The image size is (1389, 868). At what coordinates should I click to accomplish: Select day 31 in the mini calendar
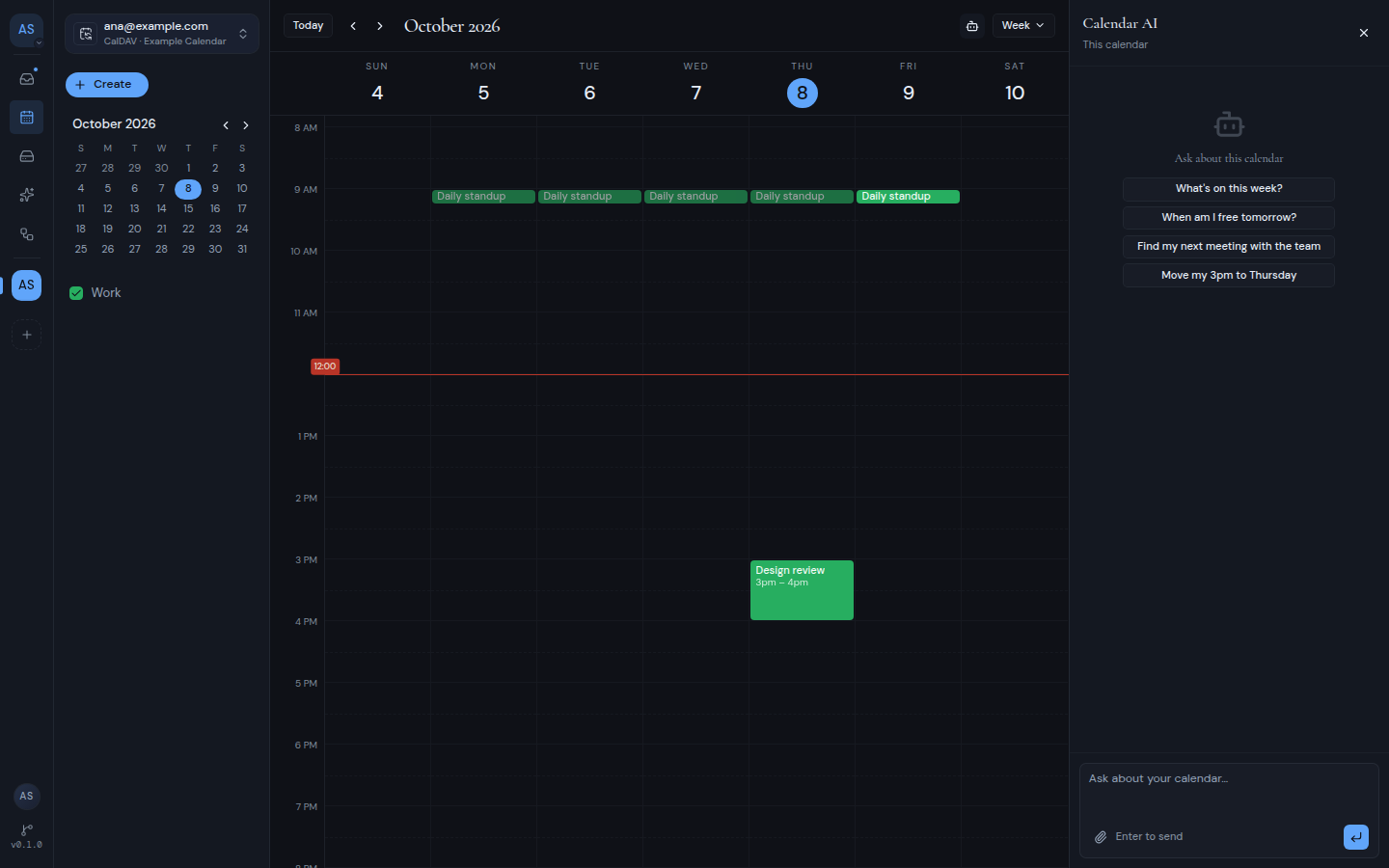click(x=242, y=250)
